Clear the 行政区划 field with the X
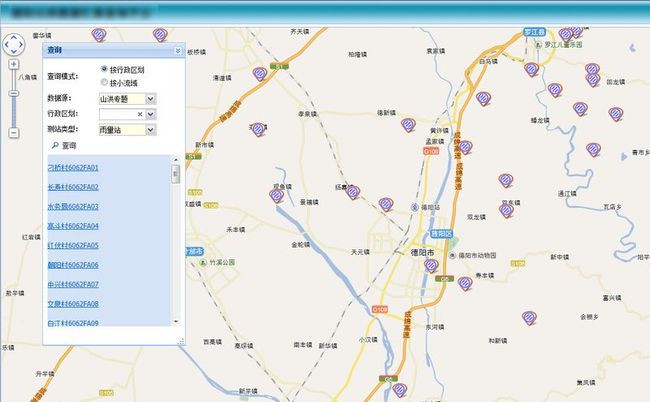Image resolution: width=650 pixels, height=402 pixels. click(x=140, y=114)
